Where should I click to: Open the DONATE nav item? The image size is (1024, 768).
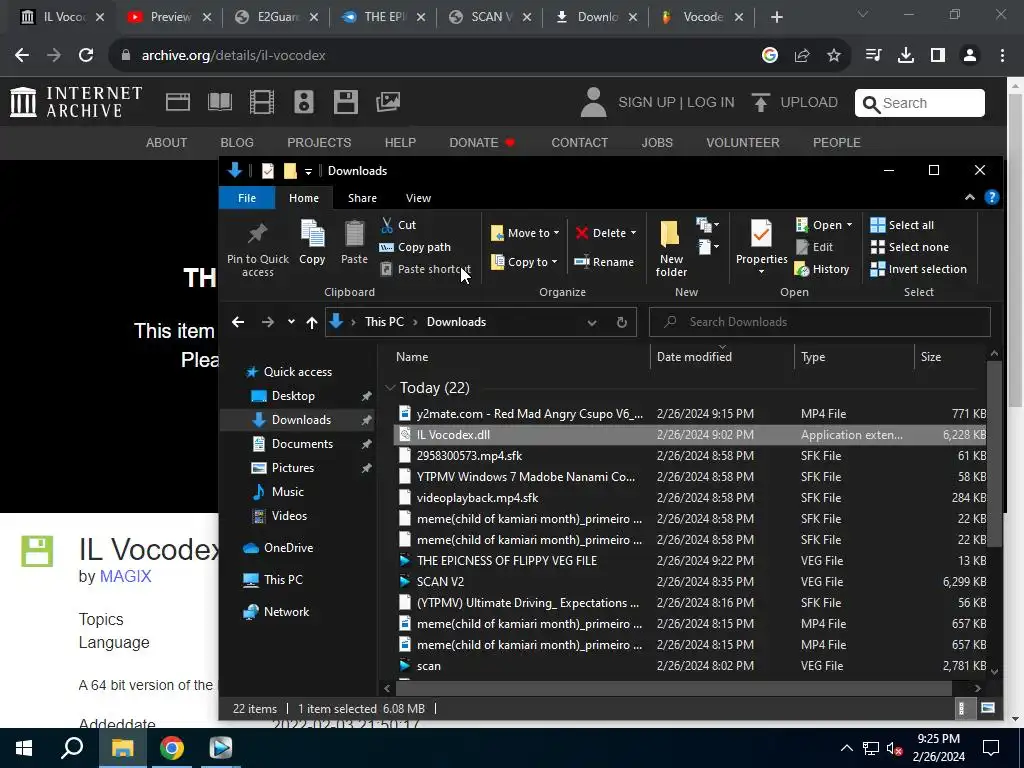coord(482,142)
